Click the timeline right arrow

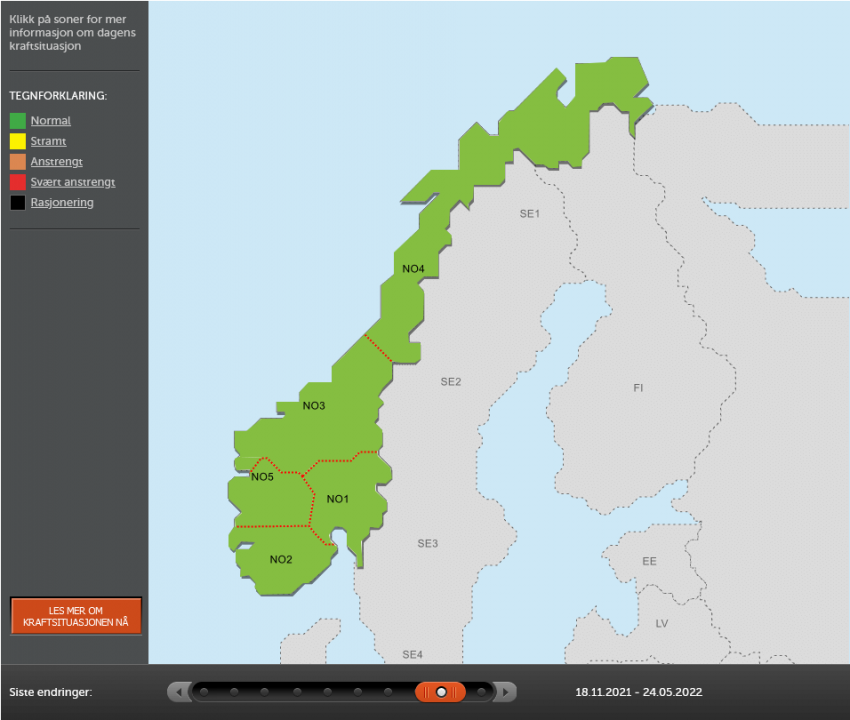[506, 691]
